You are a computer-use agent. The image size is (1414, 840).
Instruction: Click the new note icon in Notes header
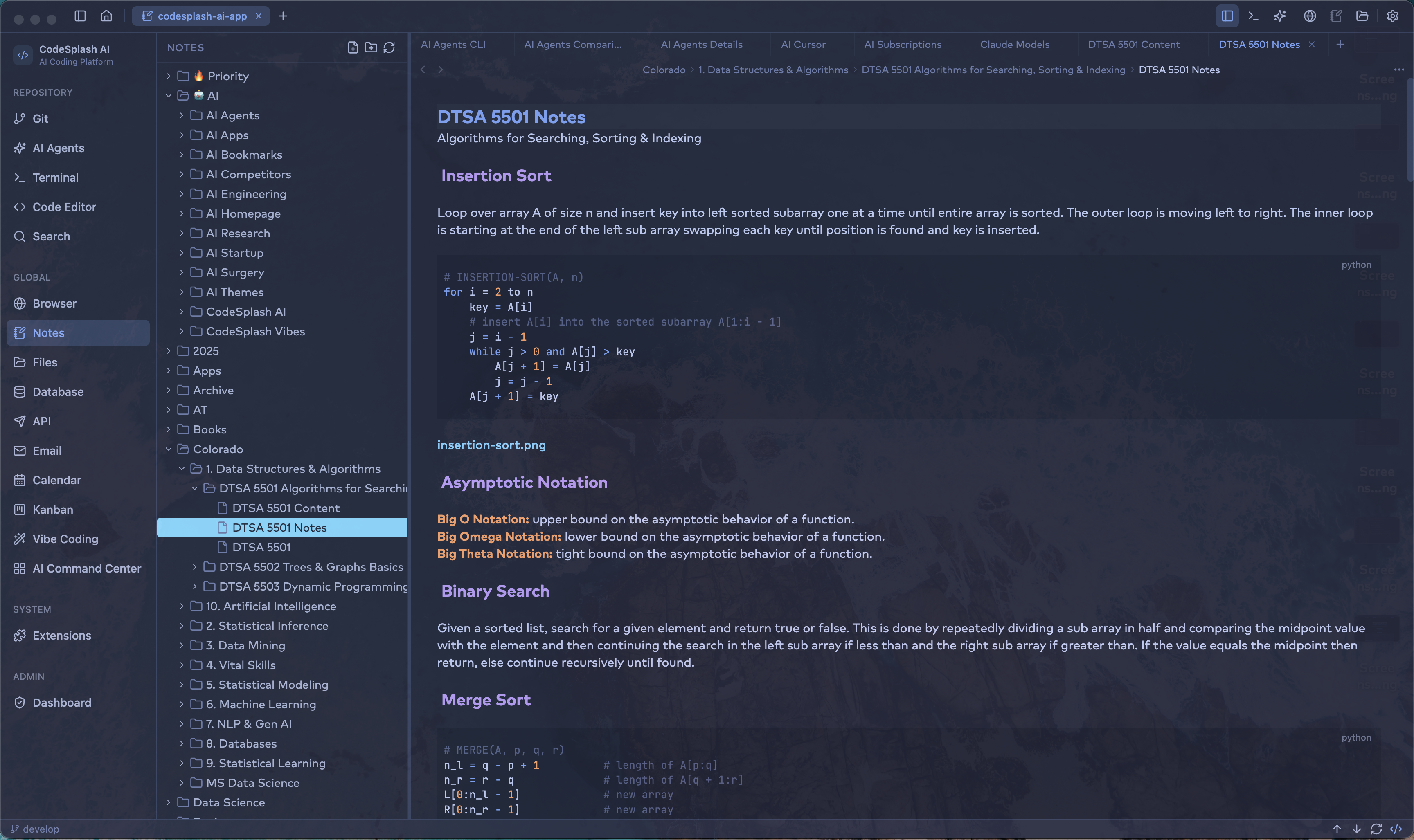click(353, 47)
